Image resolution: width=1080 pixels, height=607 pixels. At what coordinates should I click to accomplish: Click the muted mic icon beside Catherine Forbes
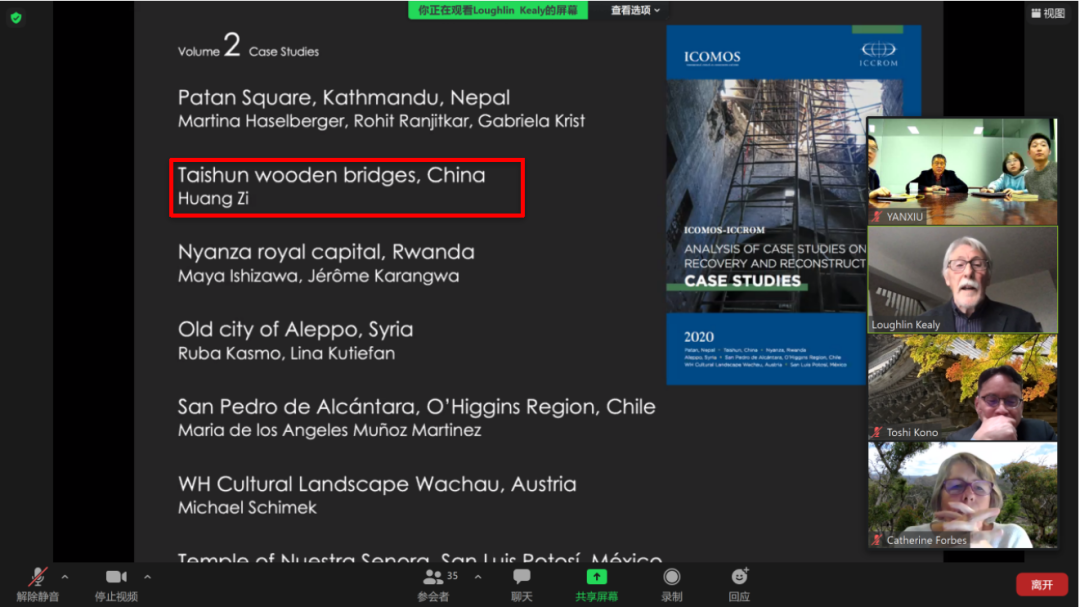tap(877, 540)
